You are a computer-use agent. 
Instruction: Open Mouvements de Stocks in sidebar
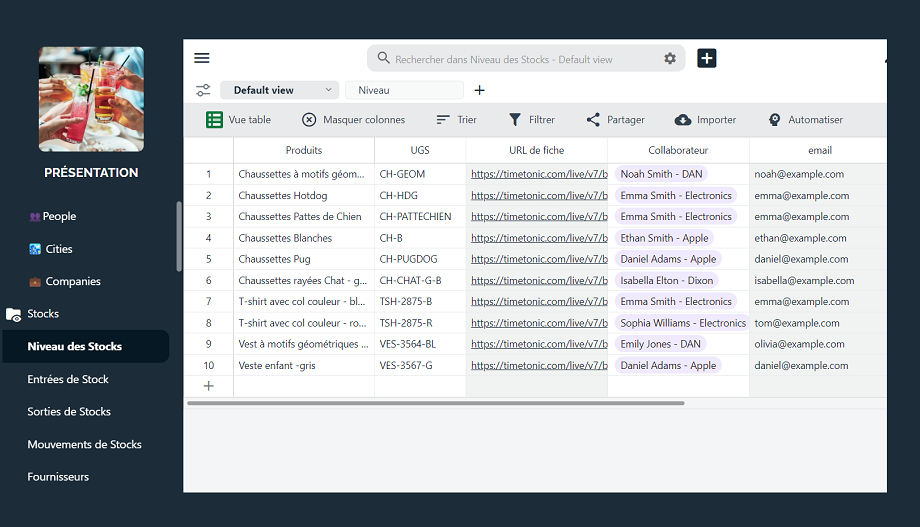point(84,444)
